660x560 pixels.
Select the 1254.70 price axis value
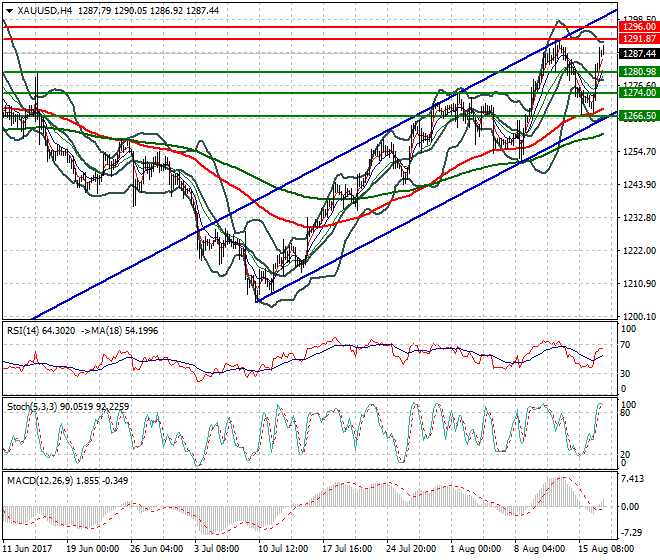click(639, 152)
